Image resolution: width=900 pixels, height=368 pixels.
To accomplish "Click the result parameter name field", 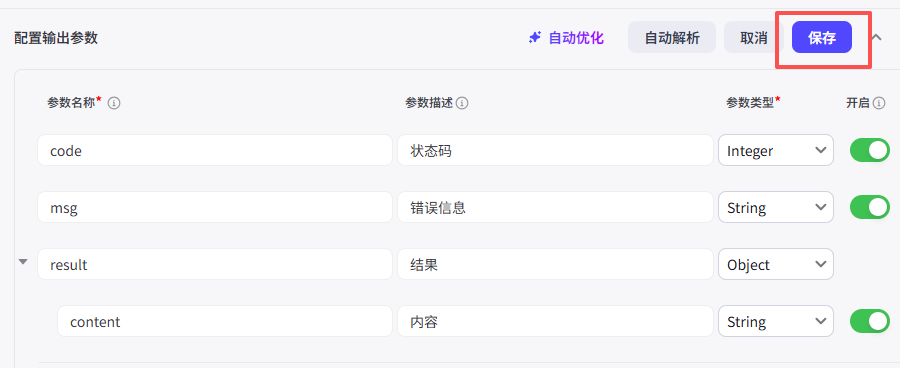I will [215, 264].
